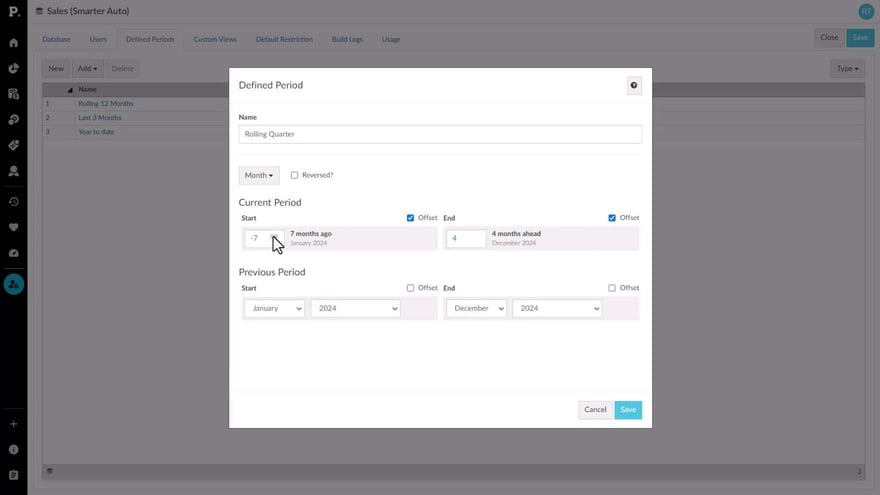Screen dimensions: 880x495
Task: Open the Build Logs tab
Action: [x=347, y=39]
